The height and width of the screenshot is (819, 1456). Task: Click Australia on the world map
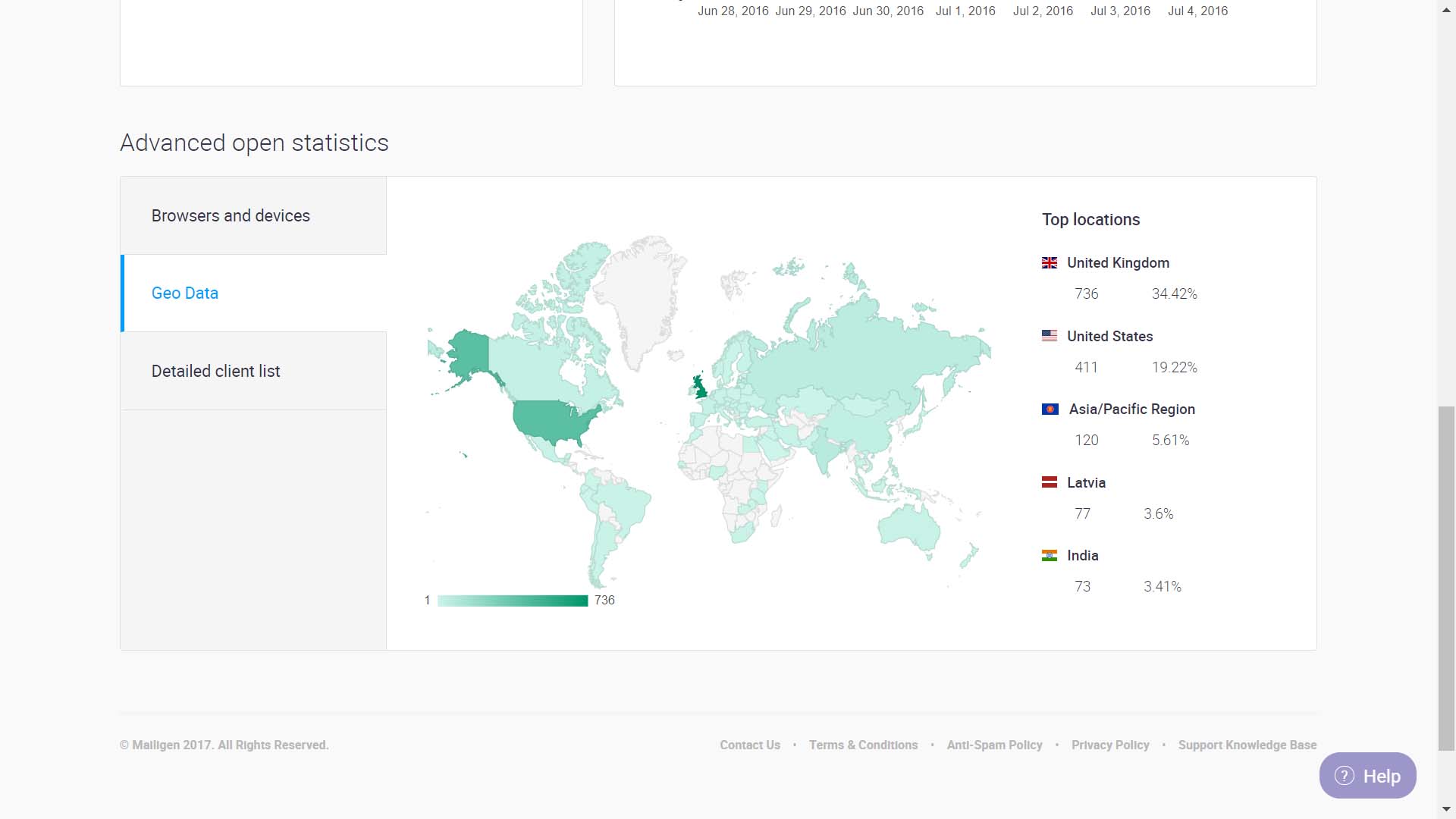(910, 525)
